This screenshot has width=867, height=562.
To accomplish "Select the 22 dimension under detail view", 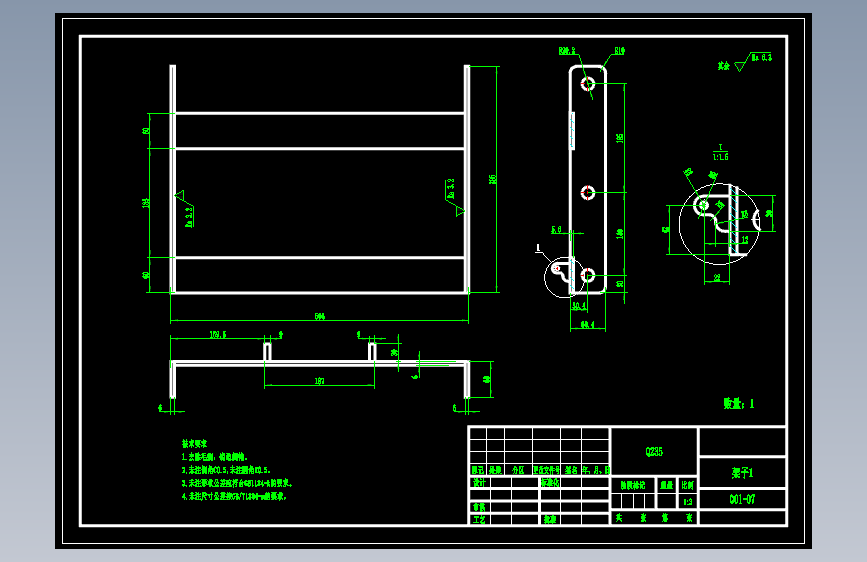I will pos(717,278).
